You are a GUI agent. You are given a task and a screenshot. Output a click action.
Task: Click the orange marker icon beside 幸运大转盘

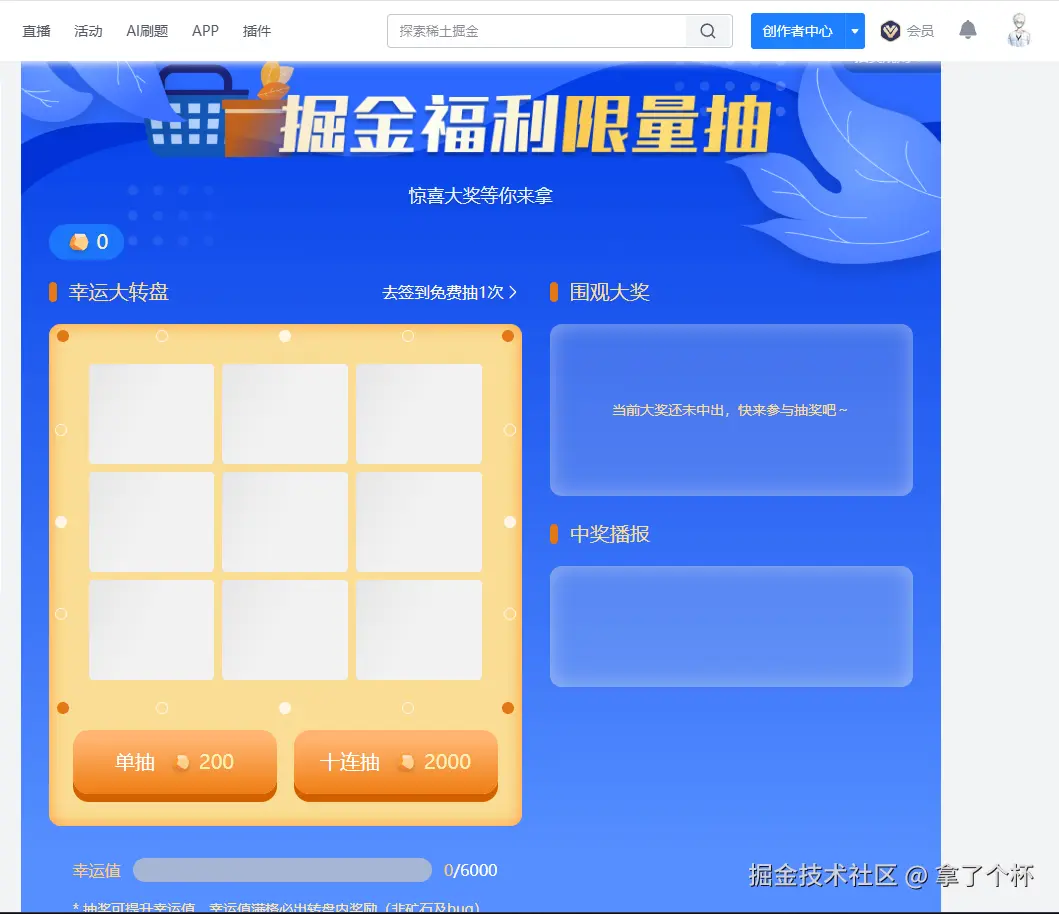[x=54, y=292]
